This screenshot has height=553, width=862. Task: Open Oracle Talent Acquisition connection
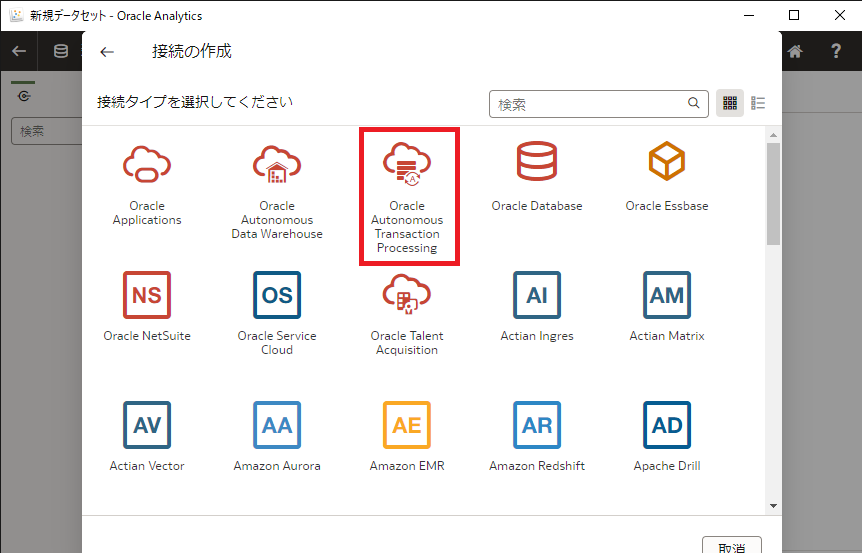tap(407, 295)
